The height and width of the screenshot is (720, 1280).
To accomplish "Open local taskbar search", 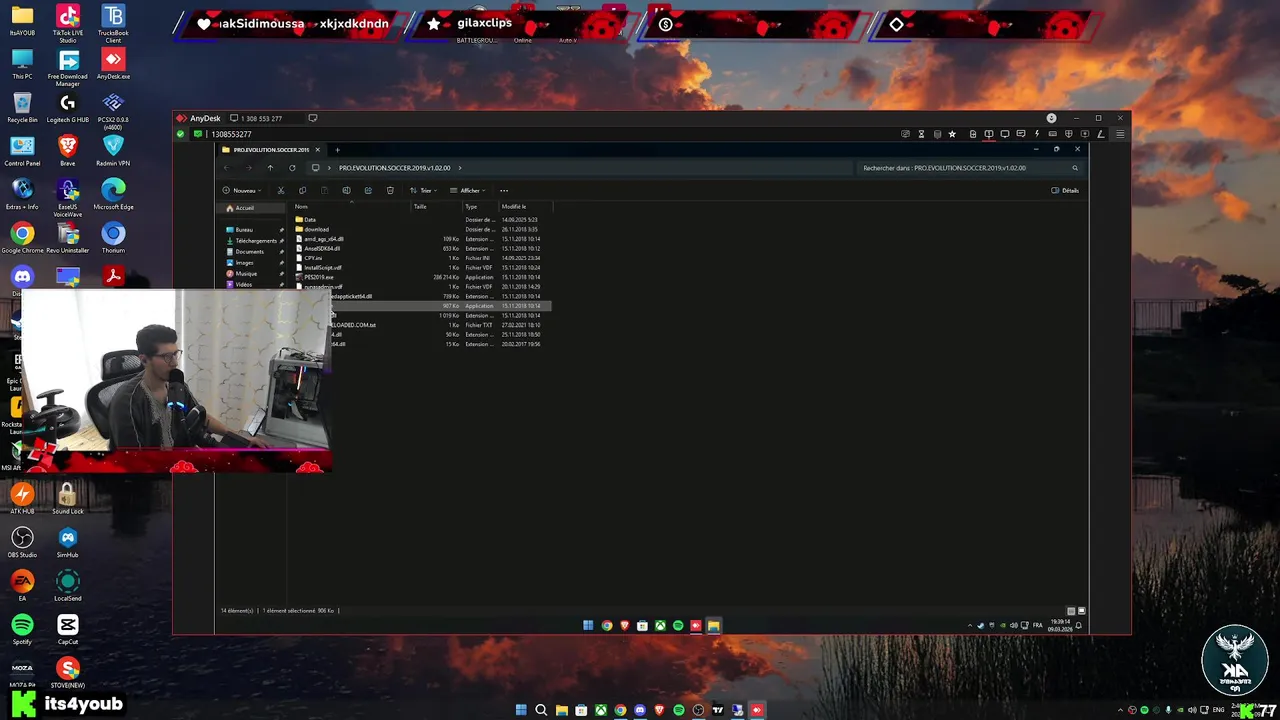I will click(x=541, y=710).
